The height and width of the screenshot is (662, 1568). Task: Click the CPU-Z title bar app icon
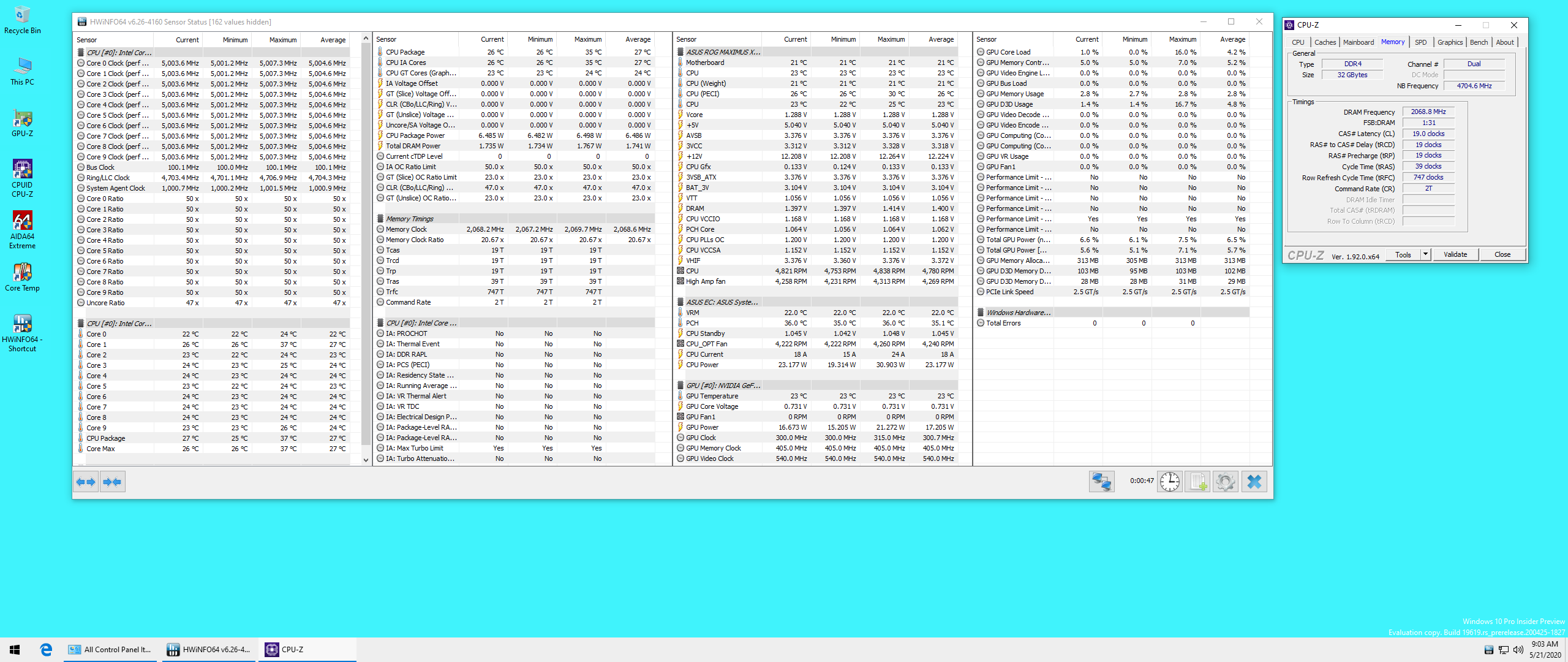(1290, 25)
